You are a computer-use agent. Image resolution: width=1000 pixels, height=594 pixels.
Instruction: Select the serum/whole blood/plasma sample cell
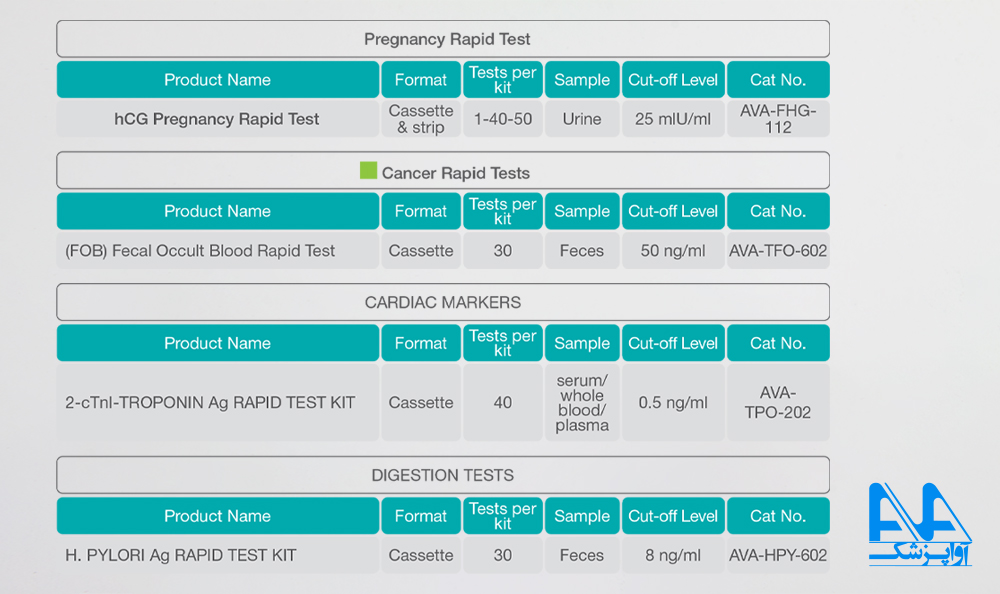click(582, 403)
